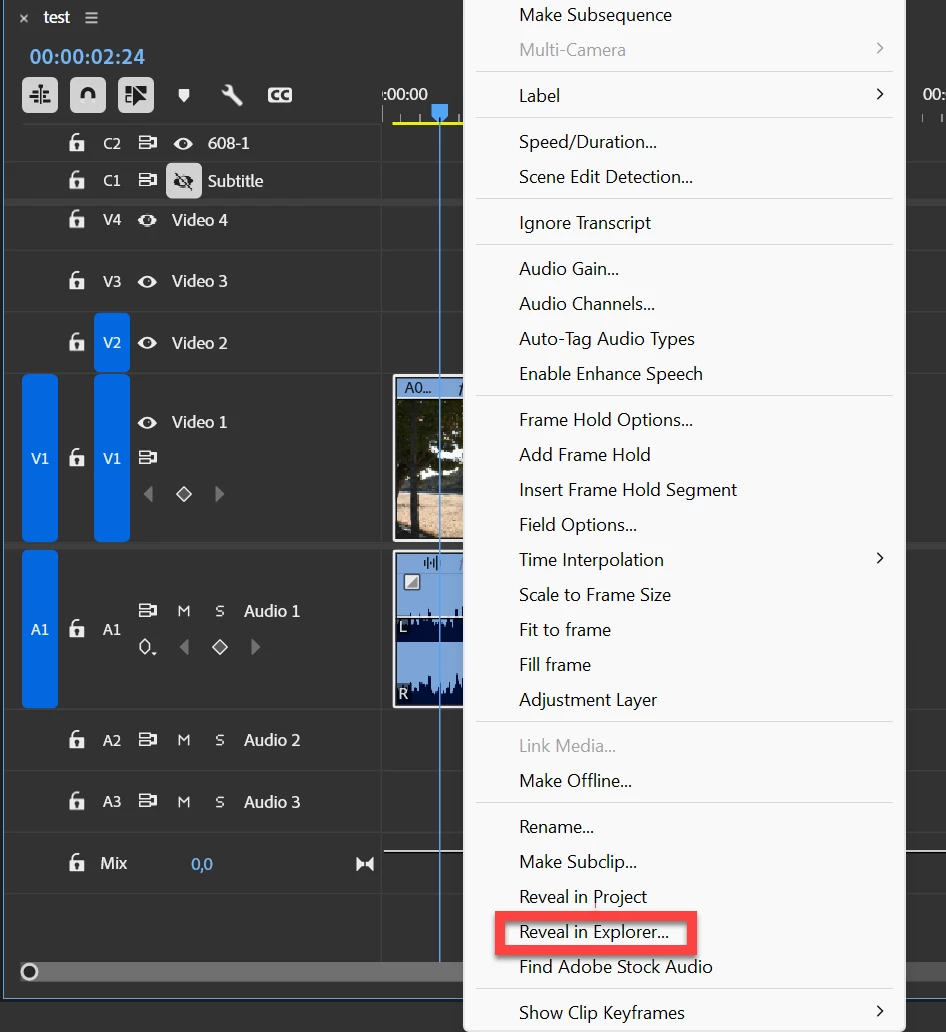The image size is (946, 1032).
Task: Solo Audio 2 track
Action: pyautogui.click(x=220, y=740)
